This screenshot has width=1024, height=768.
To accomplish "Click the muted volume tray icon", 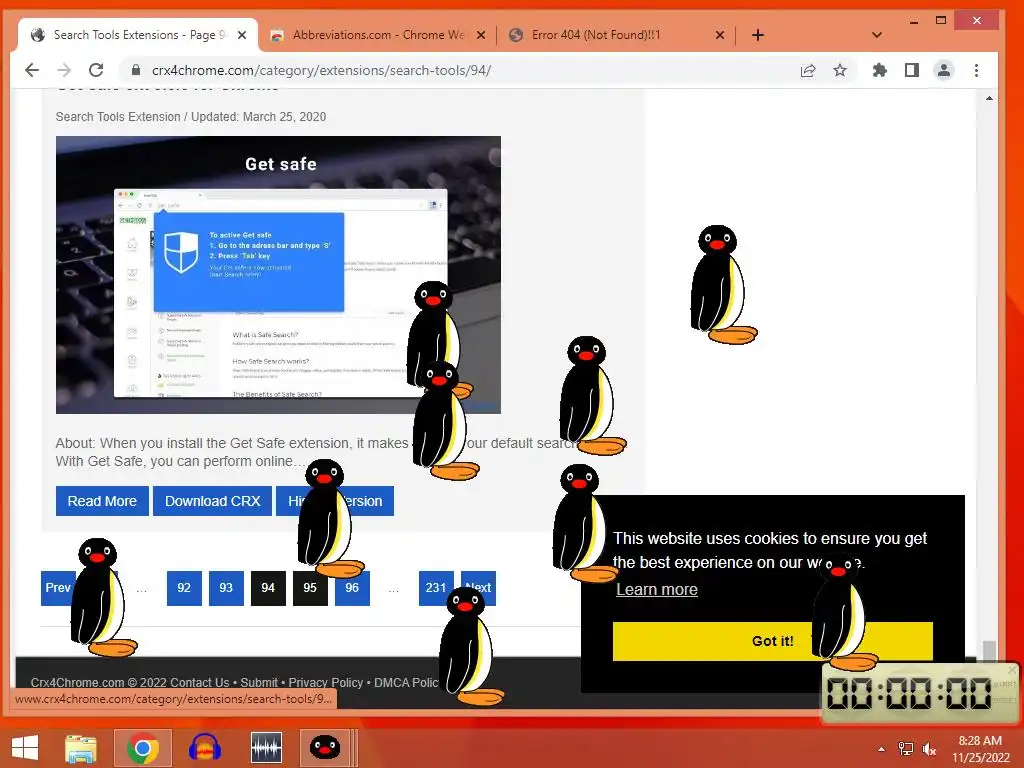I will 929,749.
